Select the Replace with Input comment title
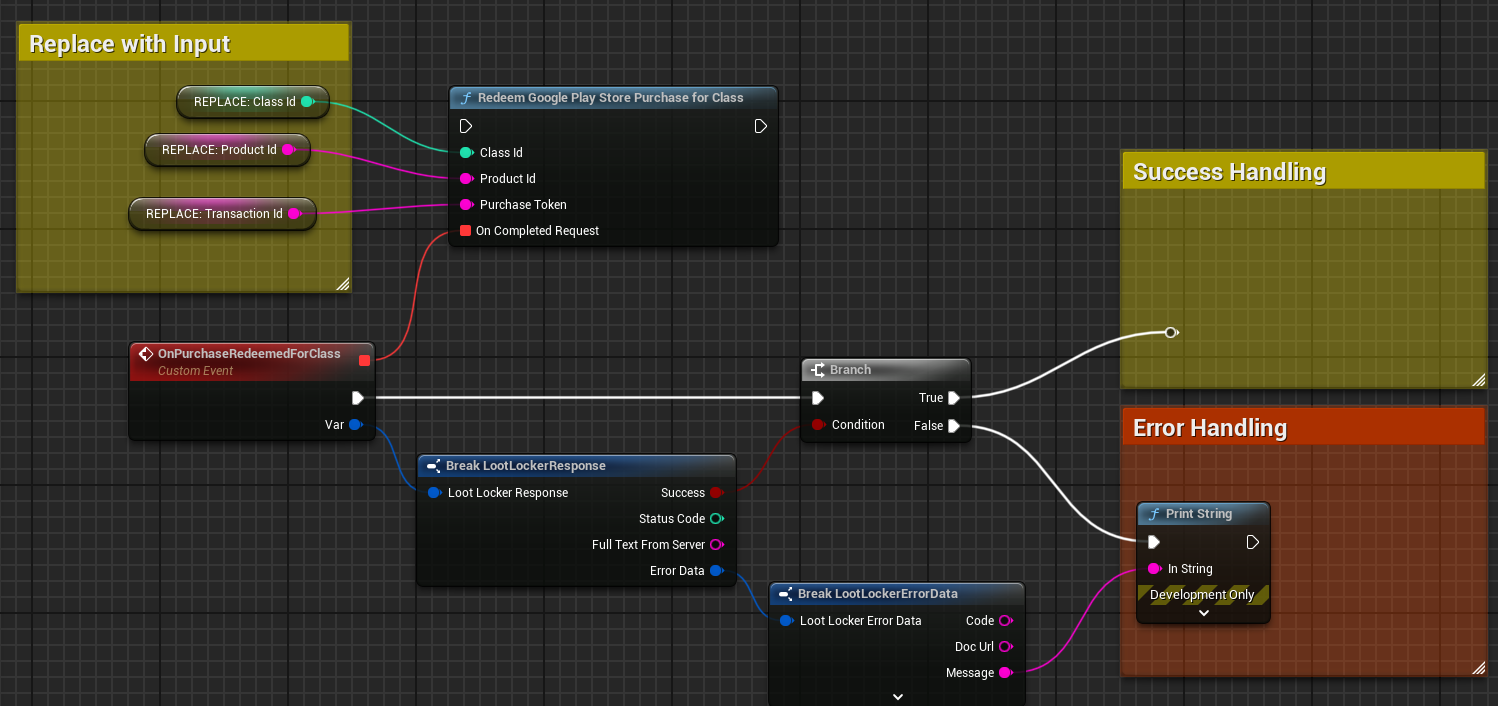This screenshot has width=1498, height=706. [x=130, y=44]
